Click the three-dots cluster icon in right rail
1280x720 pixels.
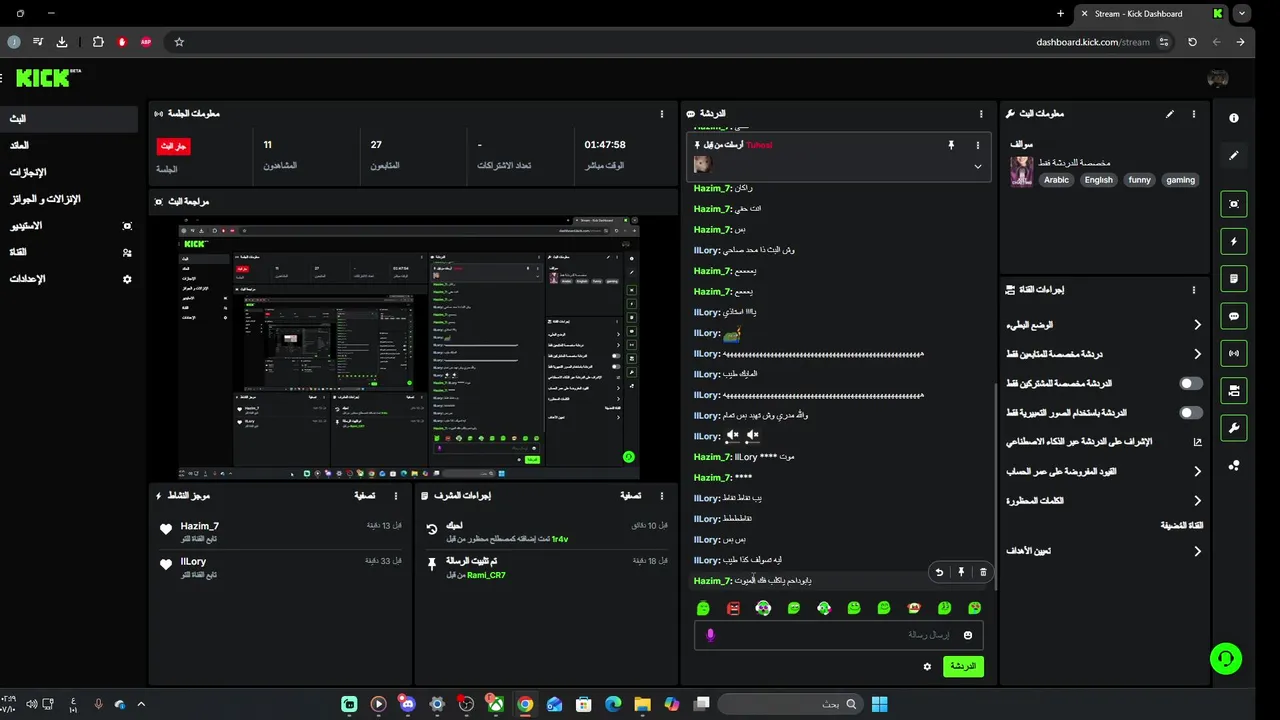tap(1234, 465)
